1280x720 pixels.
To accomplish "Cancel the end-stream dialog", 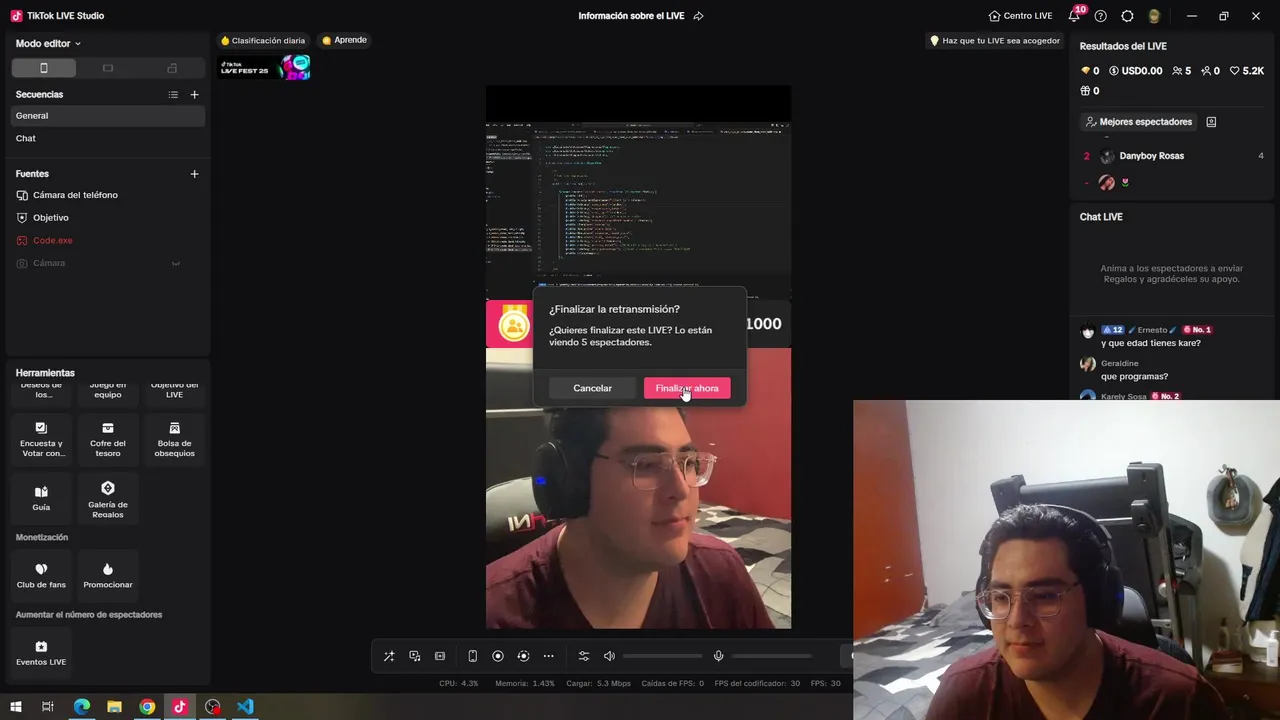I will (x=592, y=388).
